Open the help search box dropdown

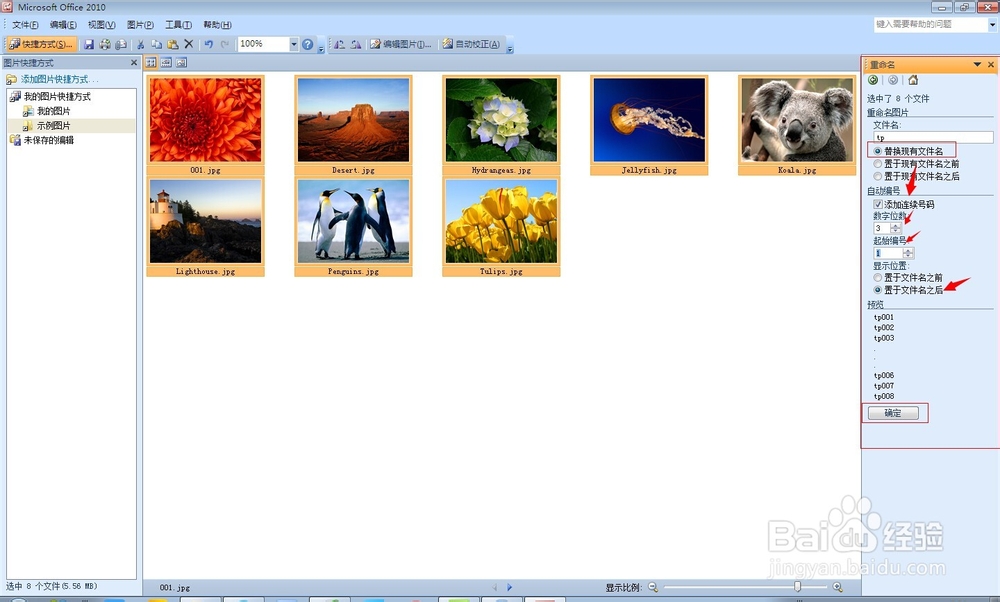pos(992,24)
